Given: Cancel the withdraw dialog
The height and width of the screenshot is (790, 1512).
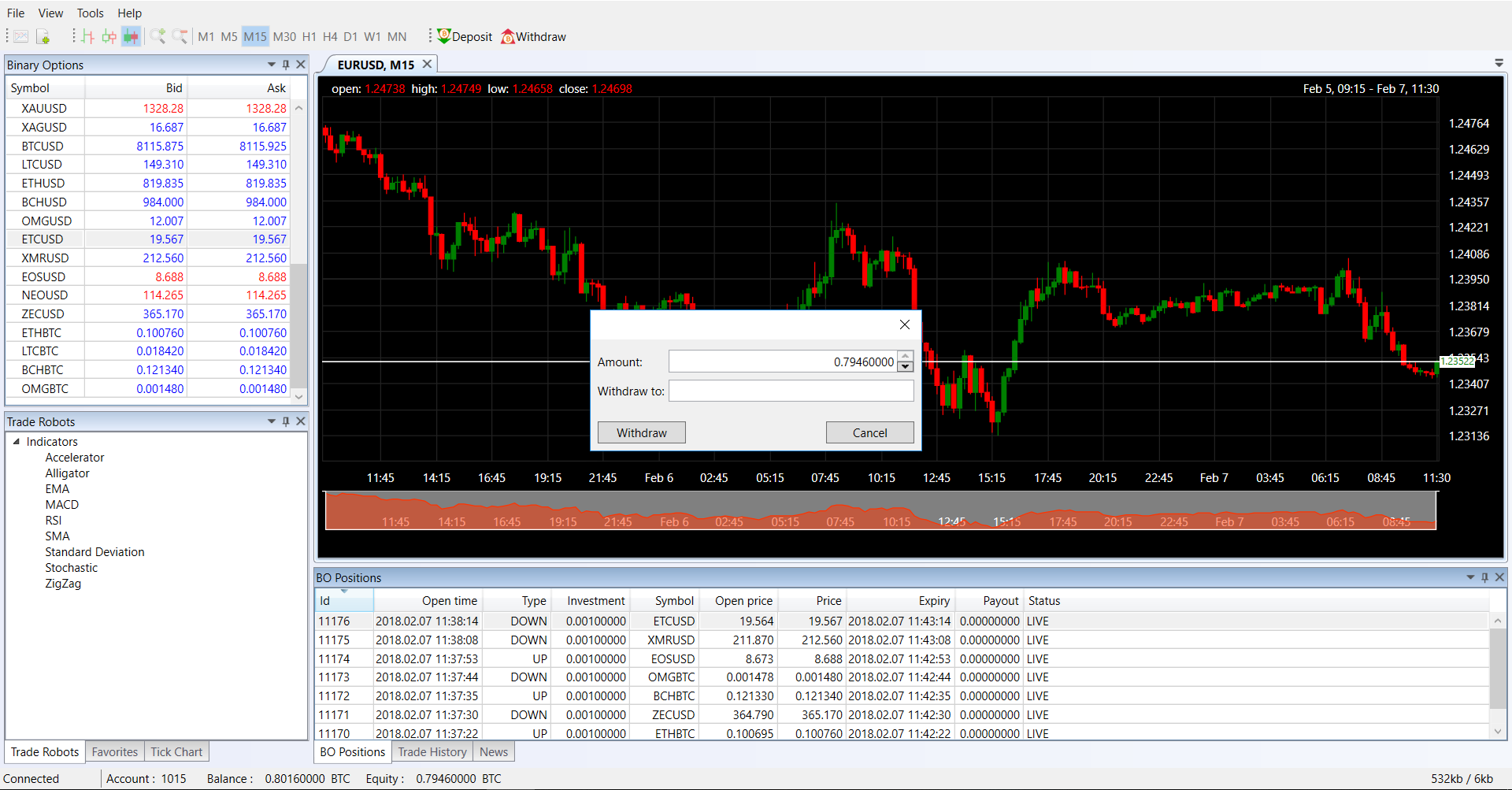Looking at the screenshot, I should (x=869, y=433).
